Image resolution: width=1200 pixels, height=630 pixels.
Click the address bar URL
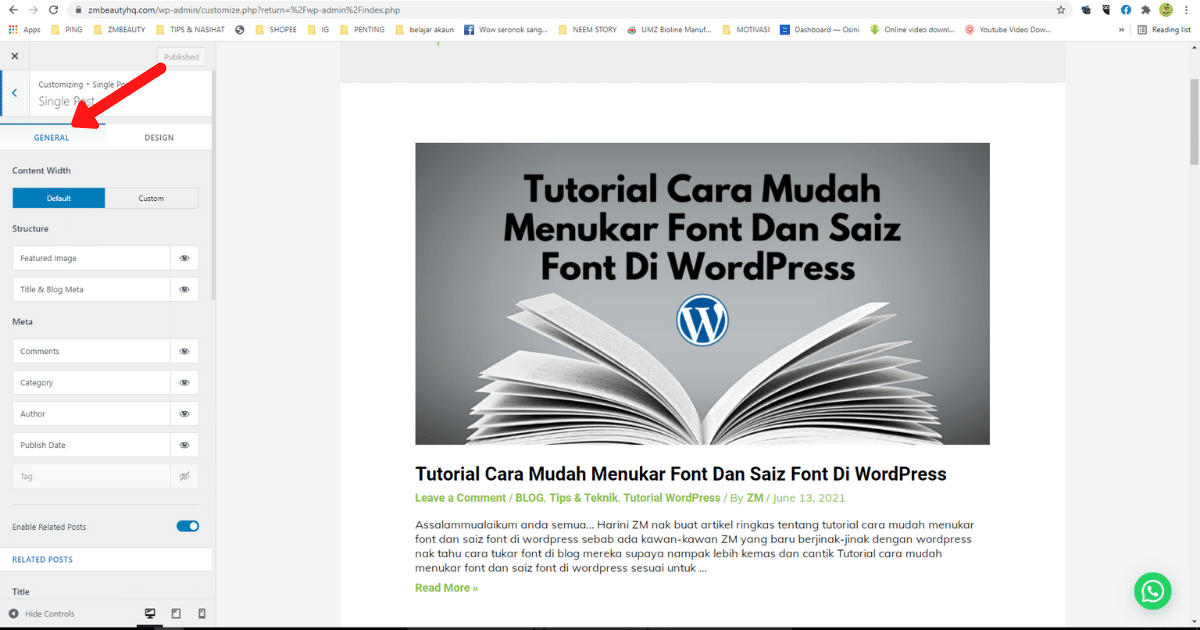243,9
